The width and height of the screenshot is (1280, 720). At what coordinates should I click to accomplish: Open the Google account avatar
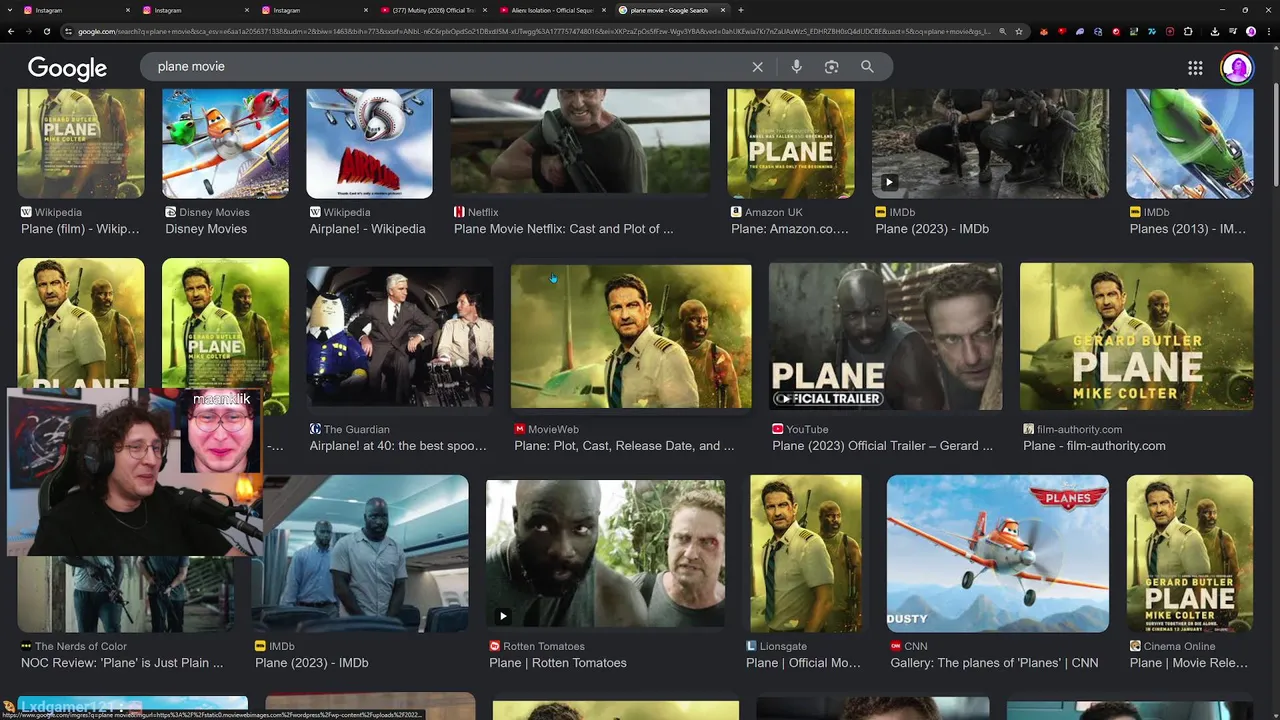[x=1237, y=68]
